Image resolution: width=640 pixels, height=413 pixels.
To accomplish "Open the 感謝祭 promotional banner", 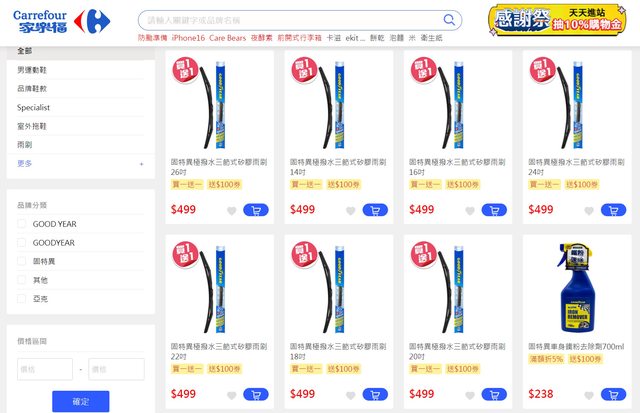I will pos(557,20).
